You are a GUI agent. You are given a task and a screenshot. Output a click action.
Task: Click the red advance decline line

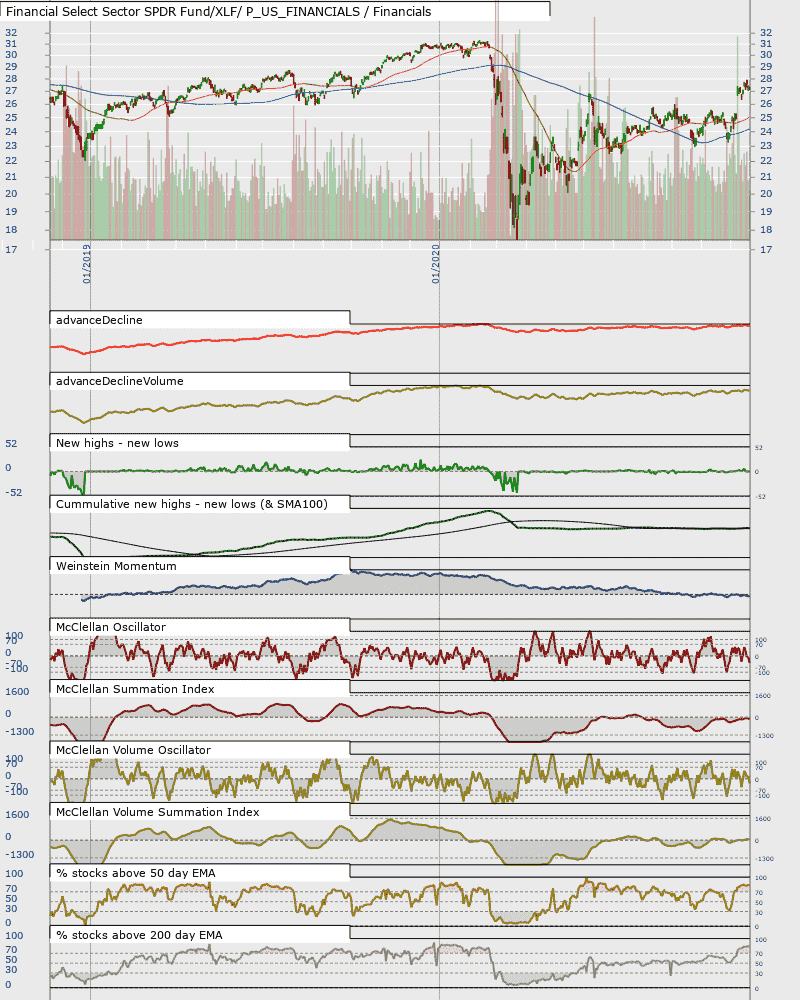coord(255,339)
